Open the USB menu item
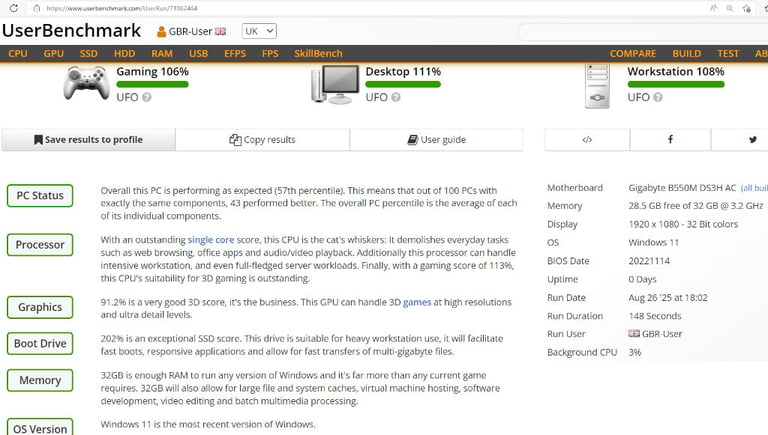 click(x=198, y=53)
